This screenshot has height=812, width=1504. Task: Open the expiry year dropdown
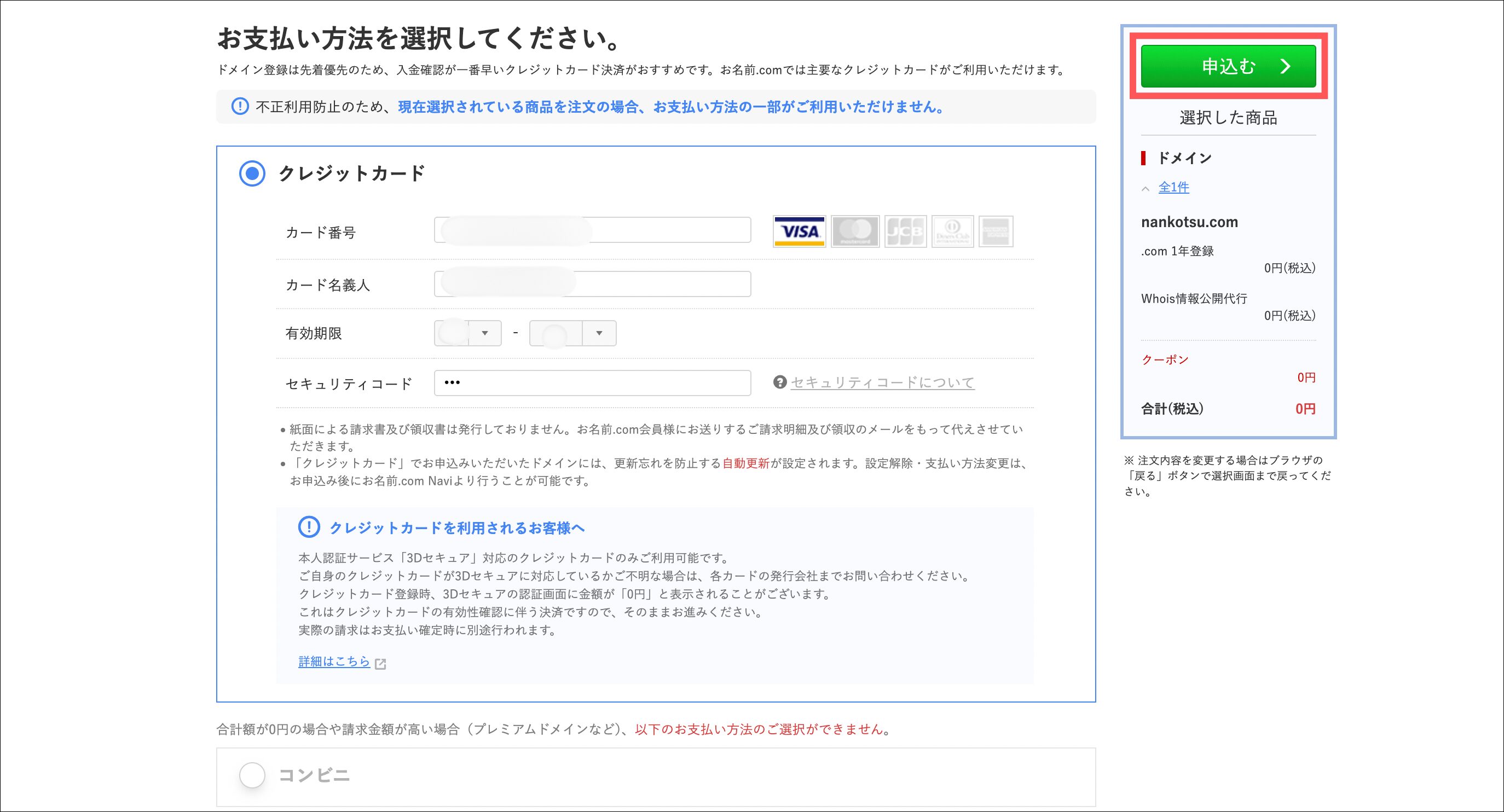coord(572,333)
